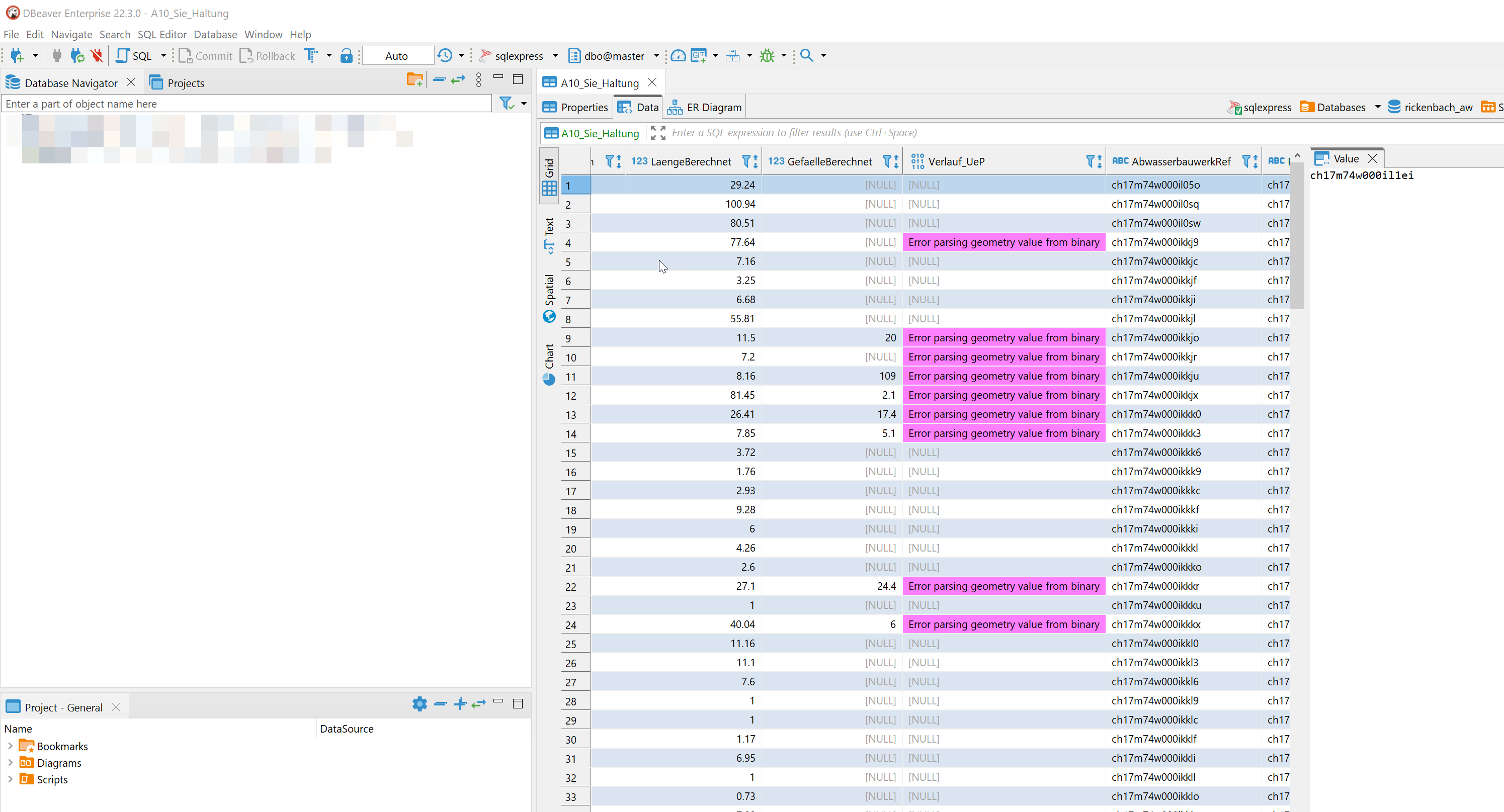Viewport: 1504px width, 812px height.
Task: Select the Data tab
Action: click(x=638, y=107)
